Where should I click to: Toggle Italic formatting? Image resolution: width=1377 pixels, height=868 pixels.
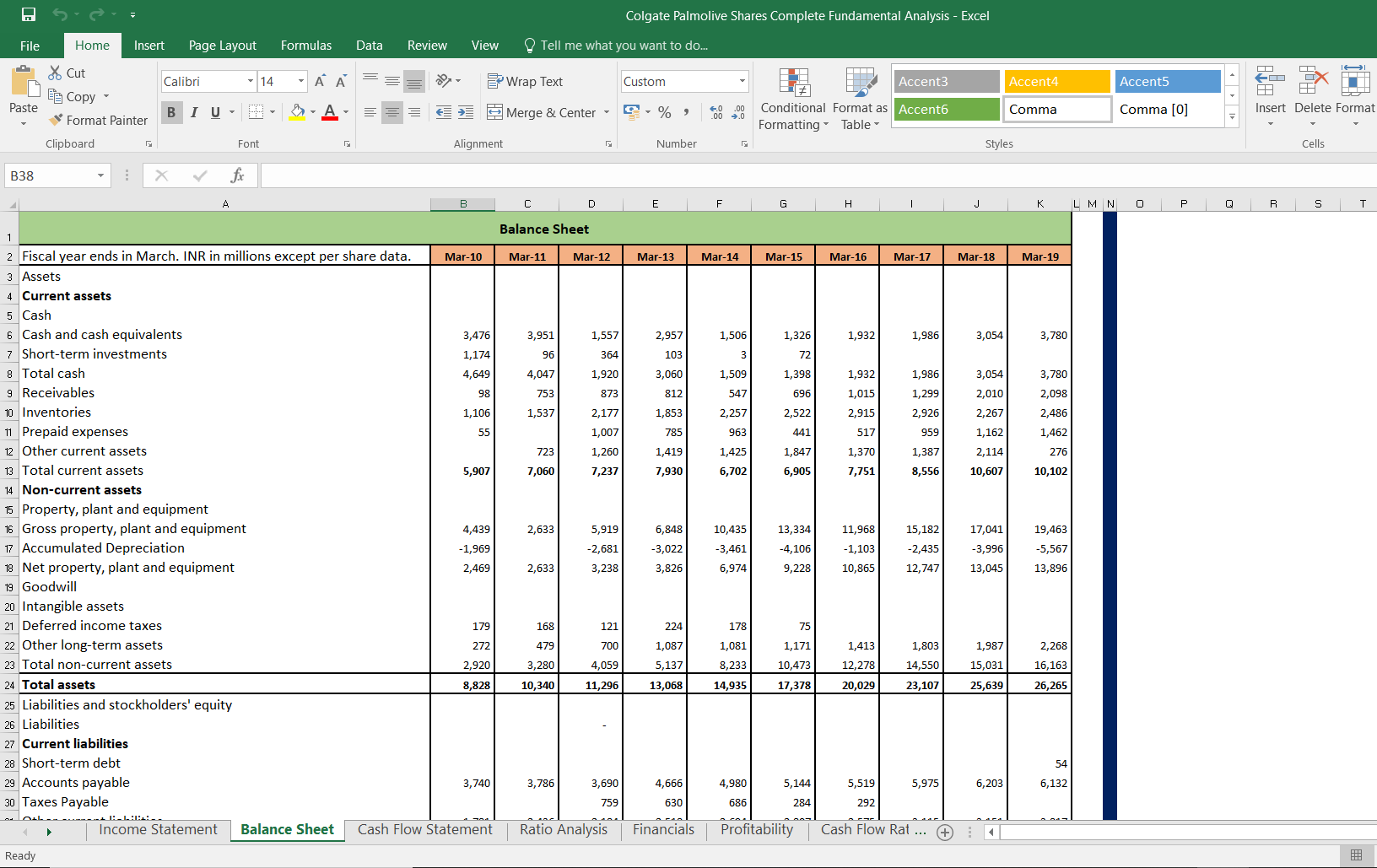pyautogui.click(x=194, y=112)
